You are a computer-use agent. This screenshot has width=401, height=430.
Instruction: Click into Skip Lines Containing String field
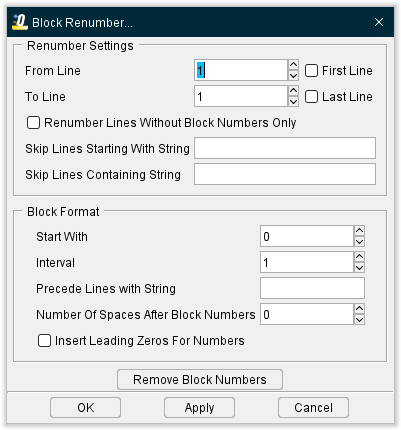click(x=285, y=174)
